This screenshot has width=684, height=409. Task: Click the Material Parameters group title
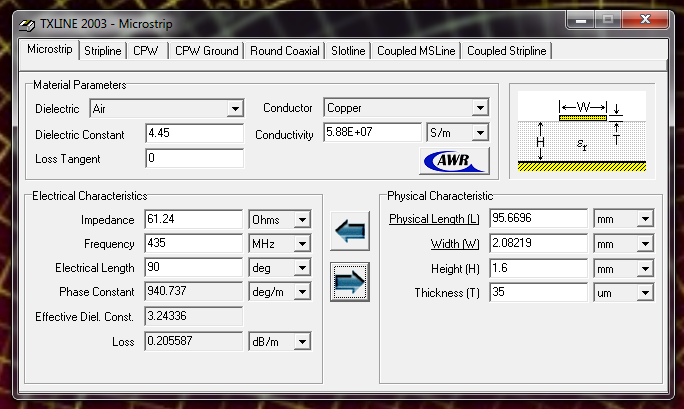click(79, 85)
